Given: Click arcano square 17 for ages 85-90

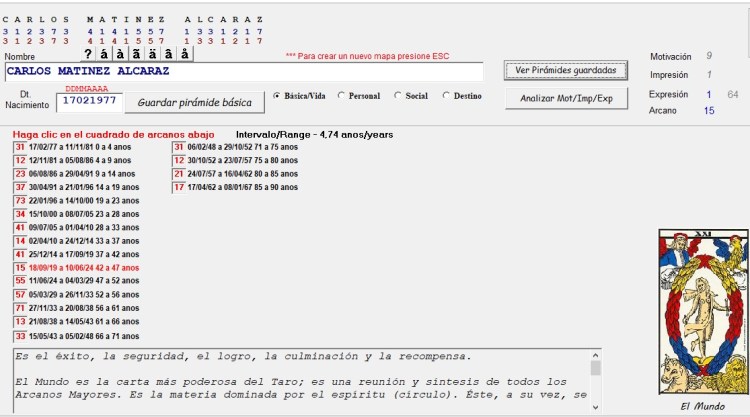Looking at the screenshot, I should pos(179,187).
